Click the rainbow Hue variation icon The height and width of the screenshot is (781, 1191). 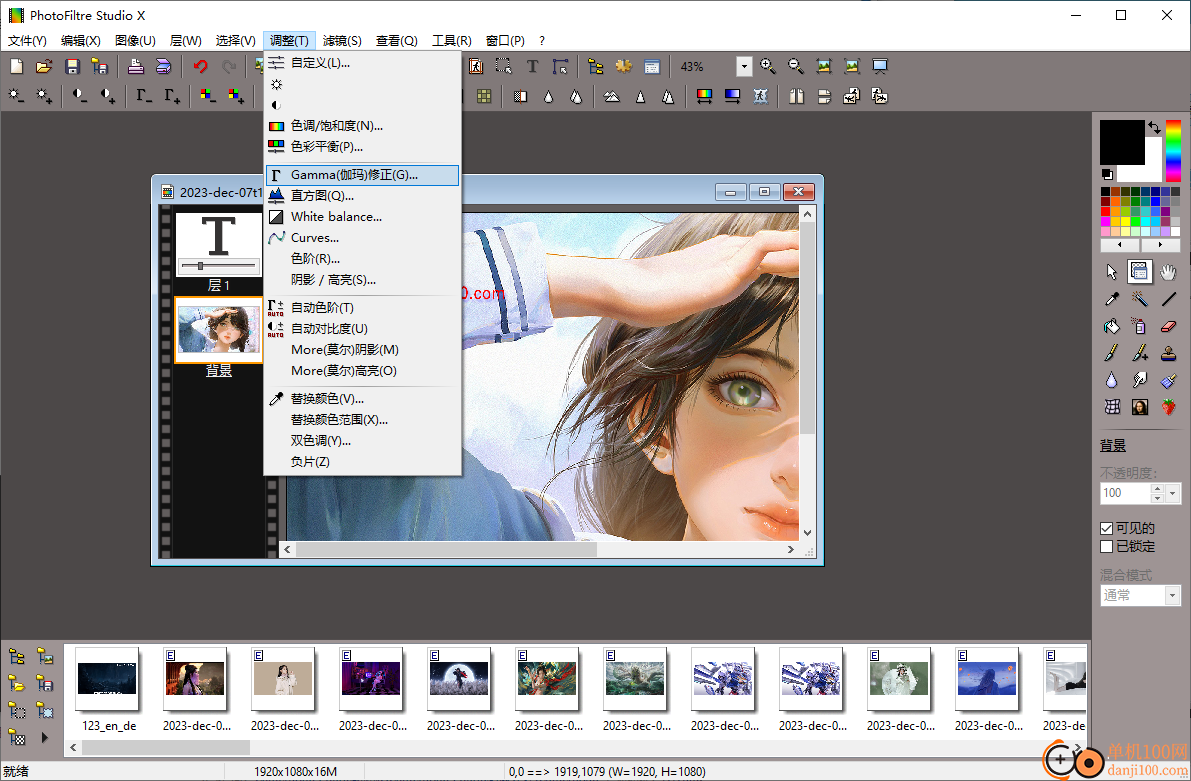(x=704, y=96)
